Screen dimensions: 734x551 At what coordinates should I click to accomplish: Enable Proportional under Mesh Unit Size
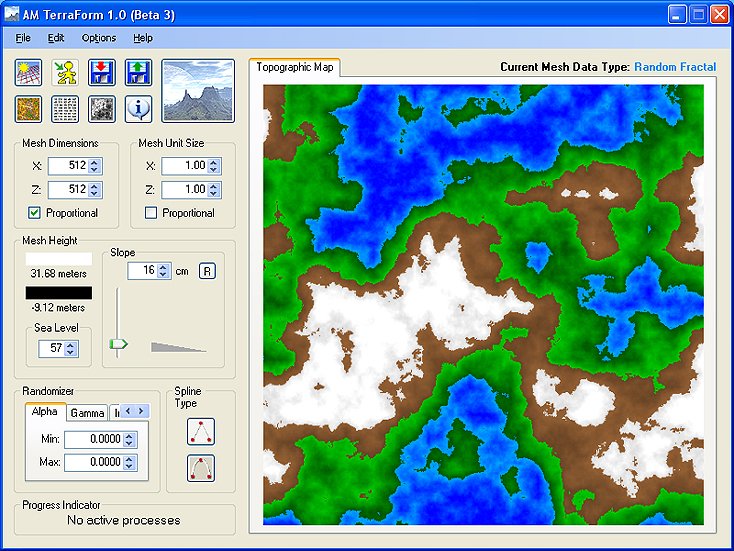[x=151, y=213]
